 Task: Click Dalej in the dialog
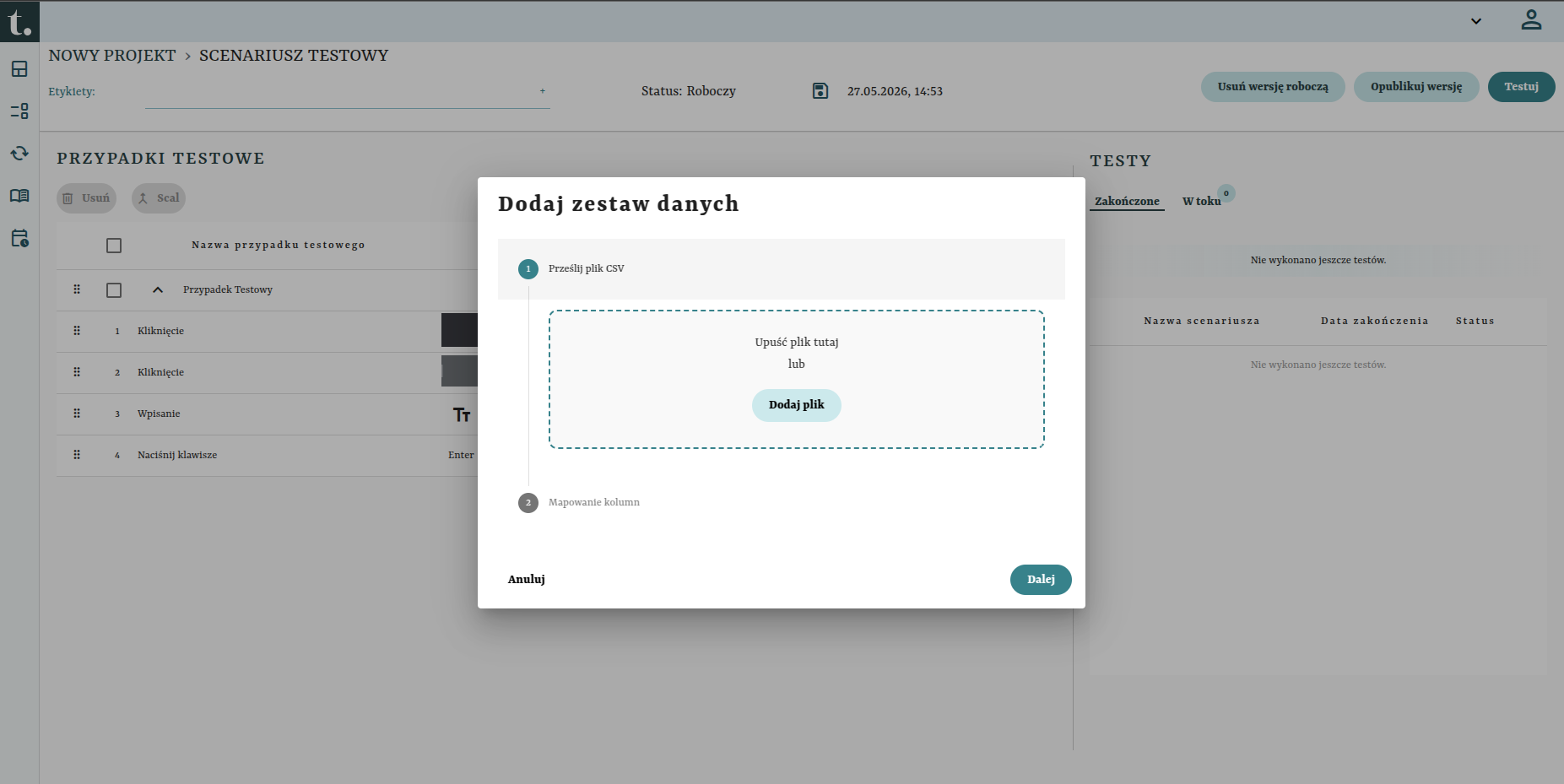[1041, 580]
